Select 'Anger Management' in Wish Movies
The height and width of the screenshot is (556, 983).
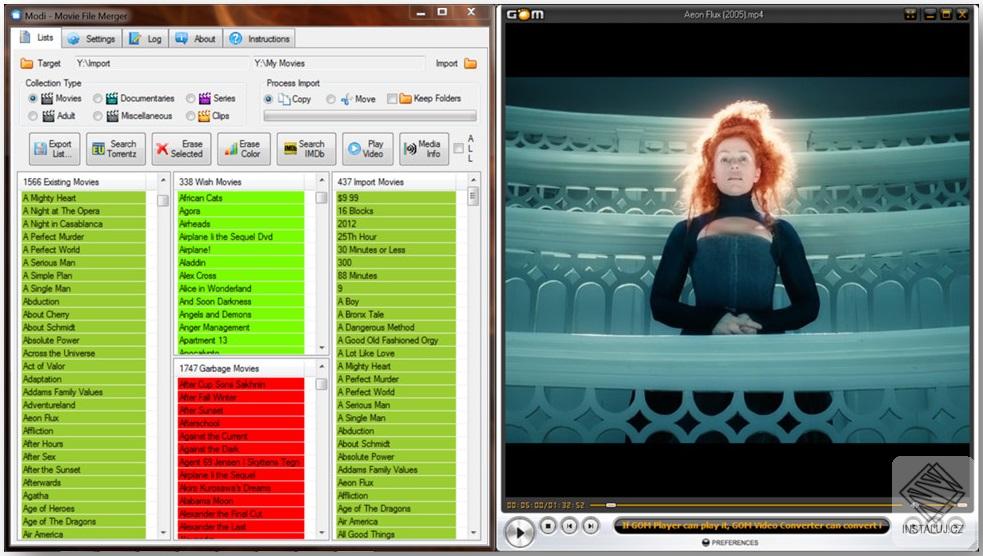click(x=241, y=328)
